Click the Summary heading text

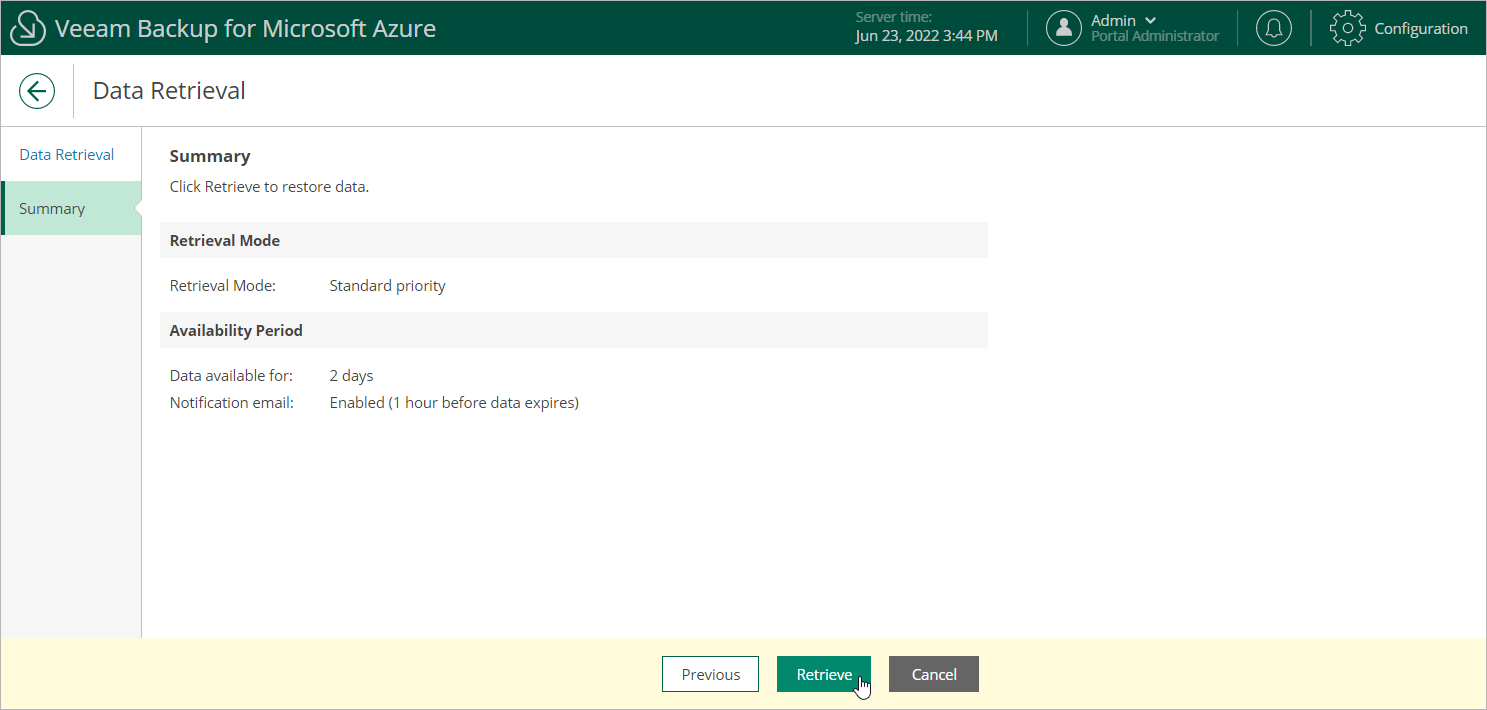pos(210,156)
